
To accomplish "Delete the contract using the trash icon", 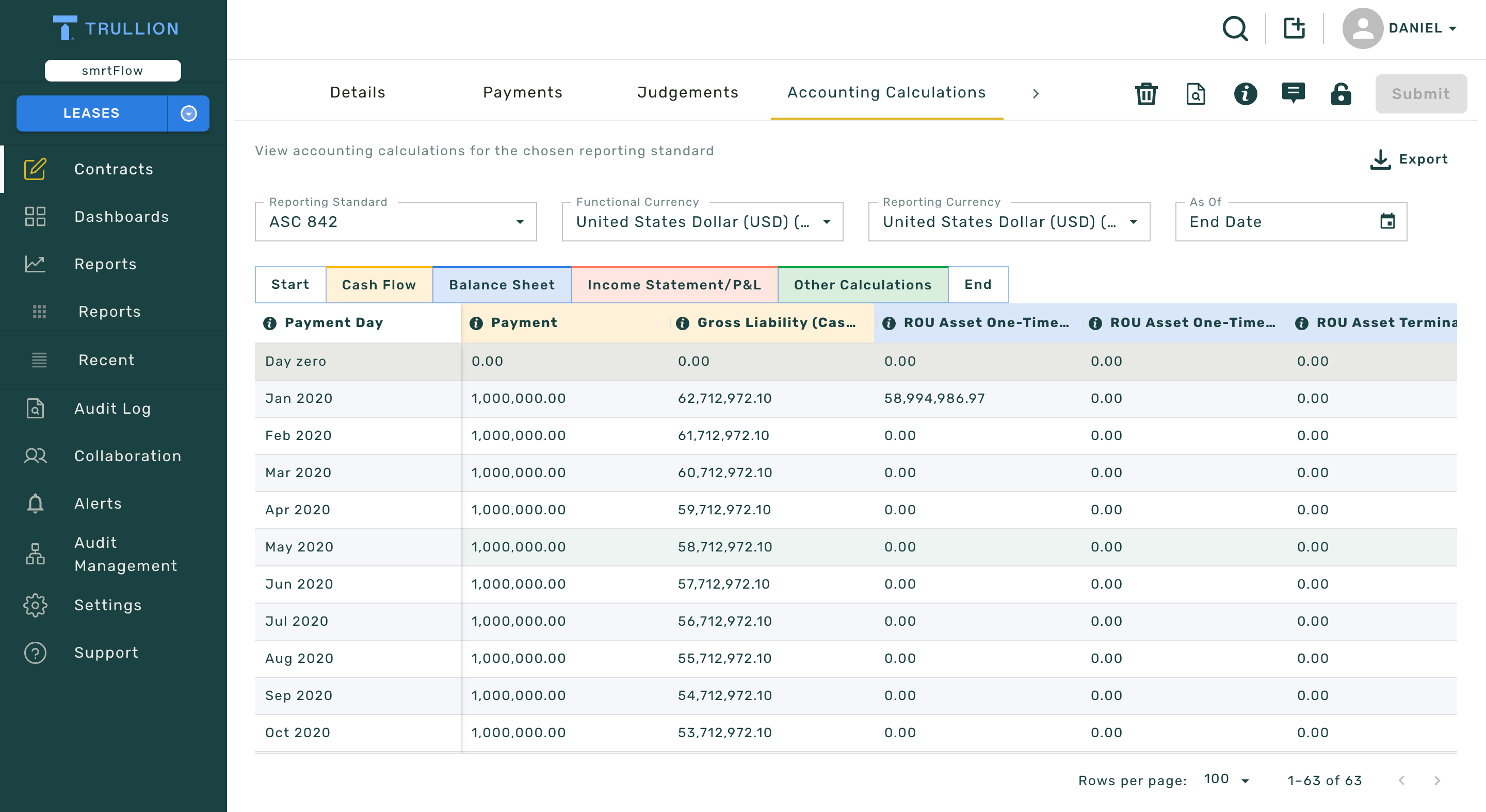I will 1146,94.
